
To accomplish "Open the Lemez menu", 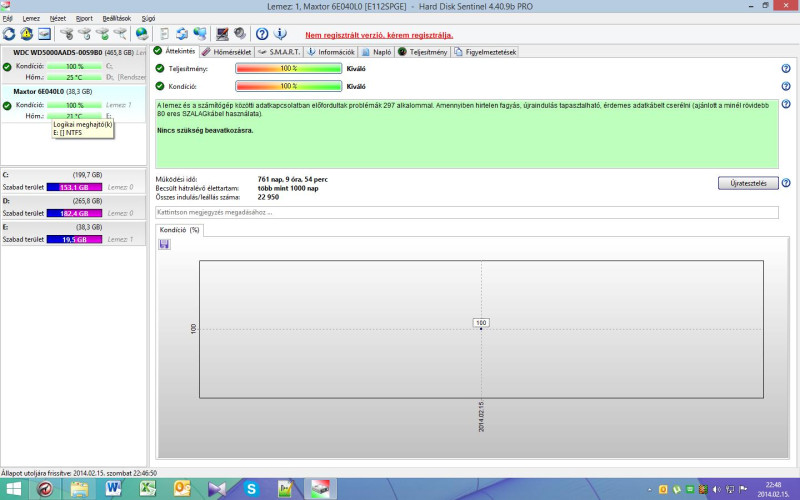I will pyautogui.click(x=31, y=18).
